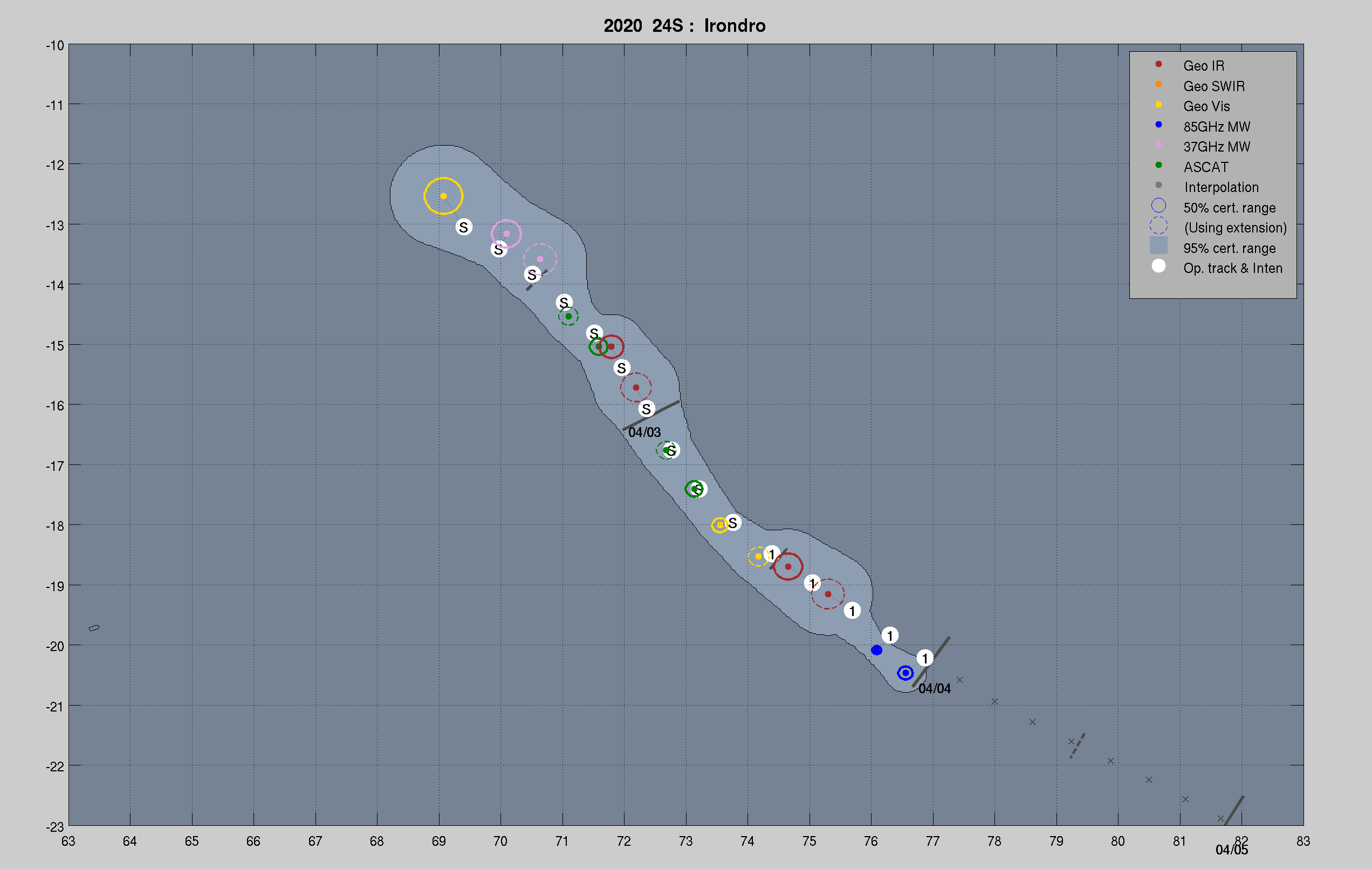Image resolution: width=1372 pixels, height=869 pixels.
Task: Click the dashed green ASCAT circle marker
Action: tap(568, 316)
